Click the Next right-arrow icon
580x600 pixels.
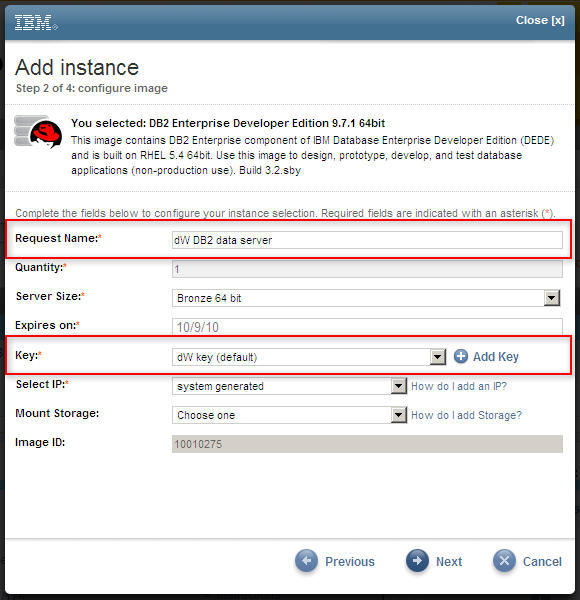point(417,561)
